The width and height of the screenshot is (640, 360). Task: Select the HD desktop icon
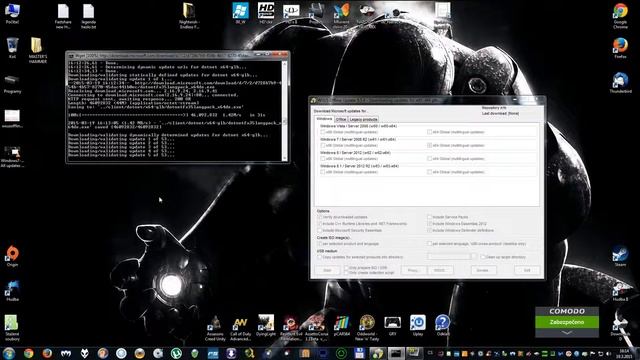click(266, 13)
